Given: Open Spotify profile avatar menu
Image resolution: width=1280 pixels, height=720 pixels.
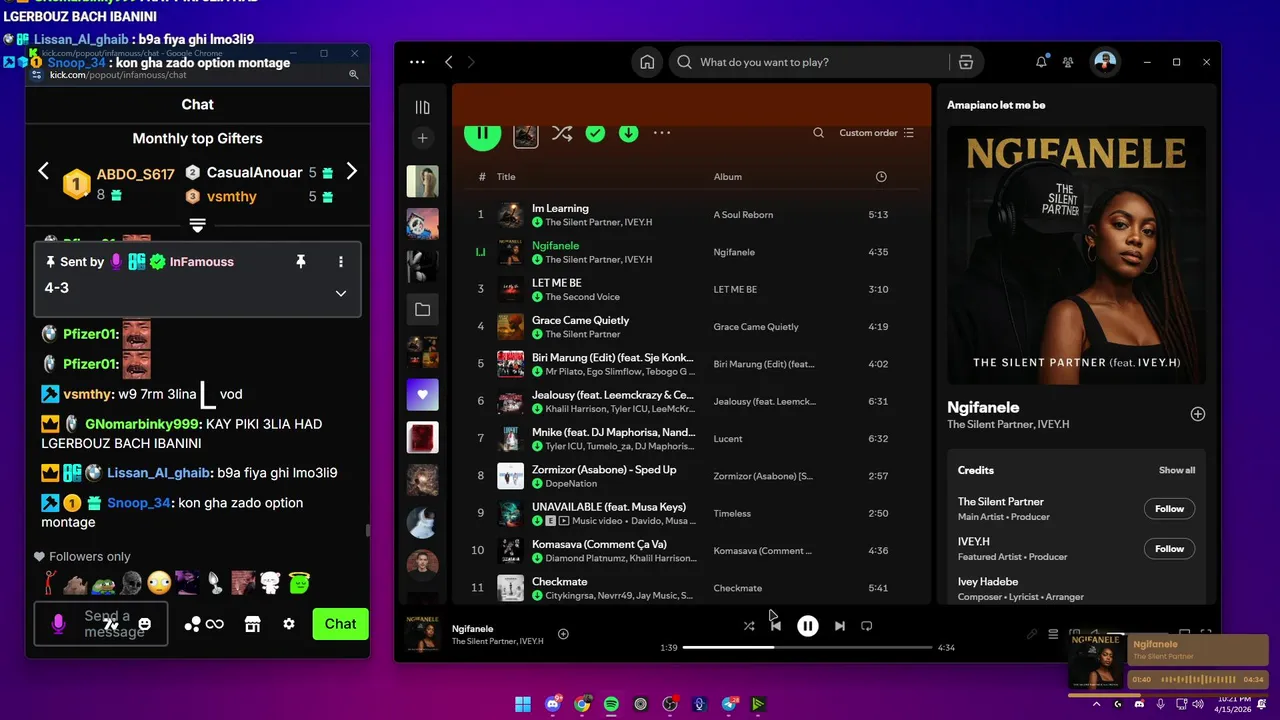Looking at the screenshot, I should point(1105,62).
